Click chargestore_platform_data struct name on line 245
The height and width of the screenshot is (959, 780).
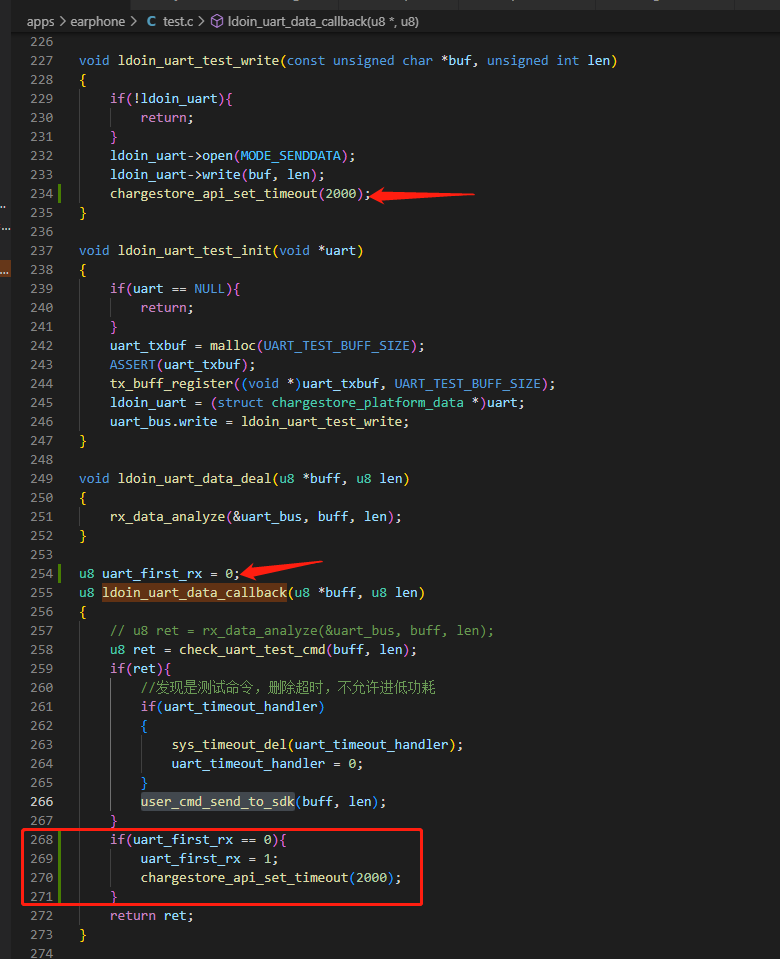tap(367, 402)
